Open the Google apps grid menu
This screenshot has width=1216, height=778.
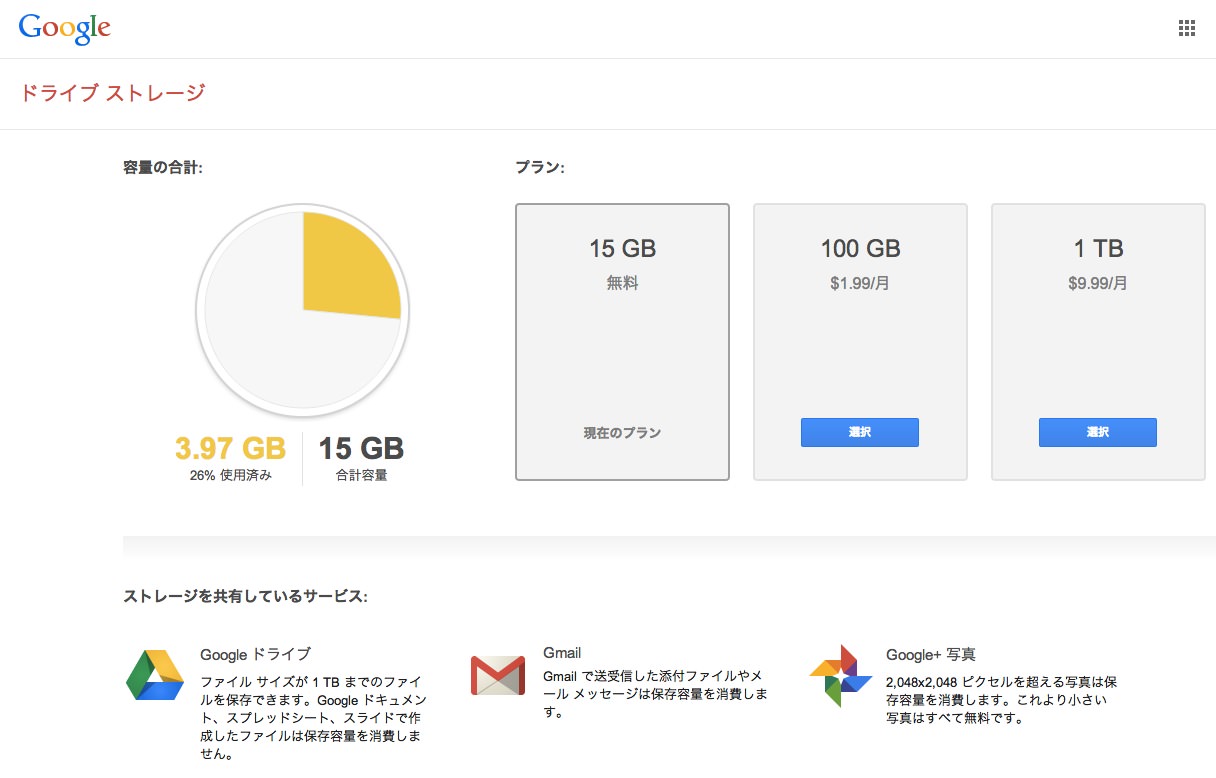click(1187, 28)
